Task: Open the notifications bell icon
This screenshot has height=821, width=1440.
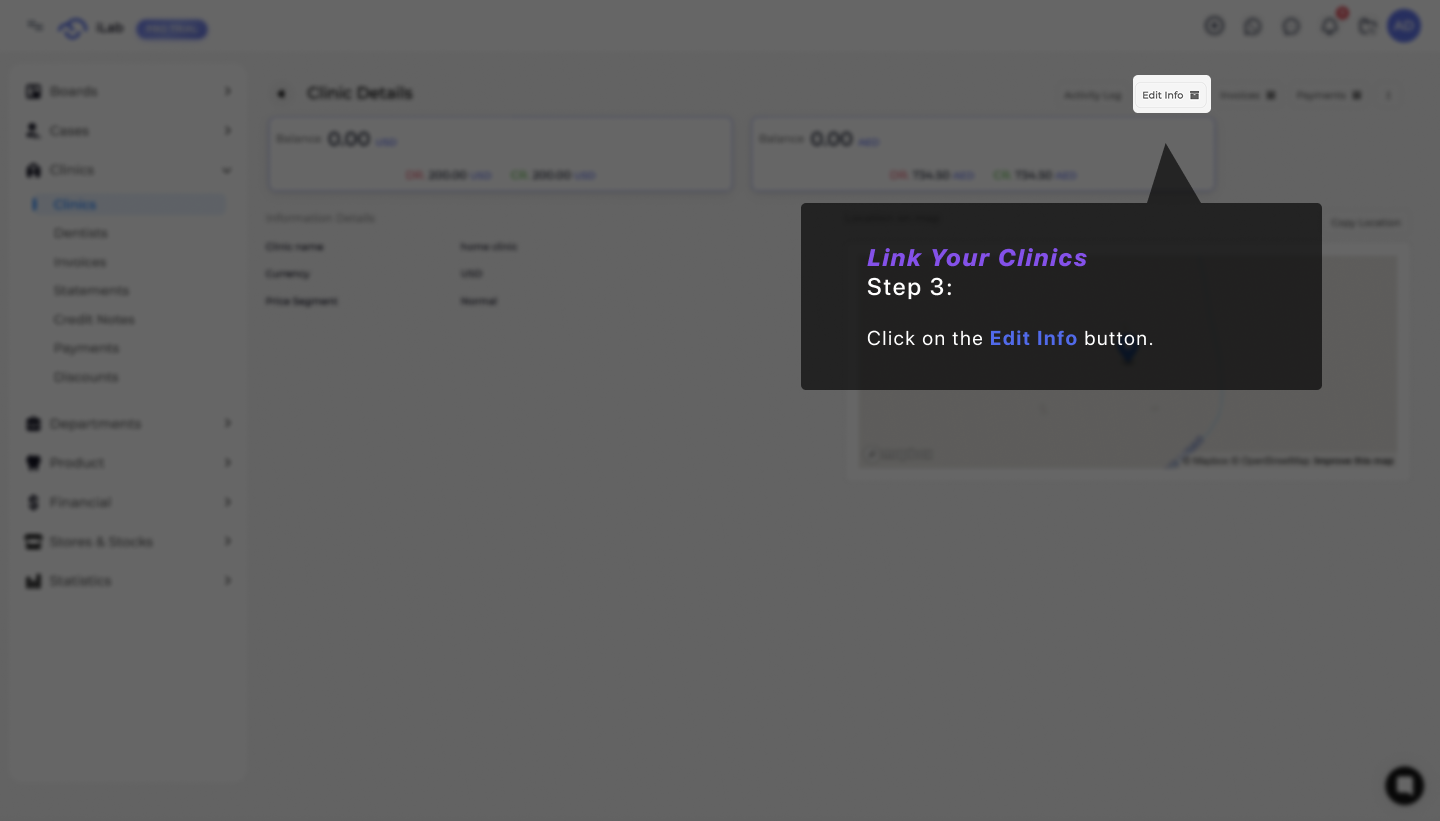Action: tap(1330, 27)
